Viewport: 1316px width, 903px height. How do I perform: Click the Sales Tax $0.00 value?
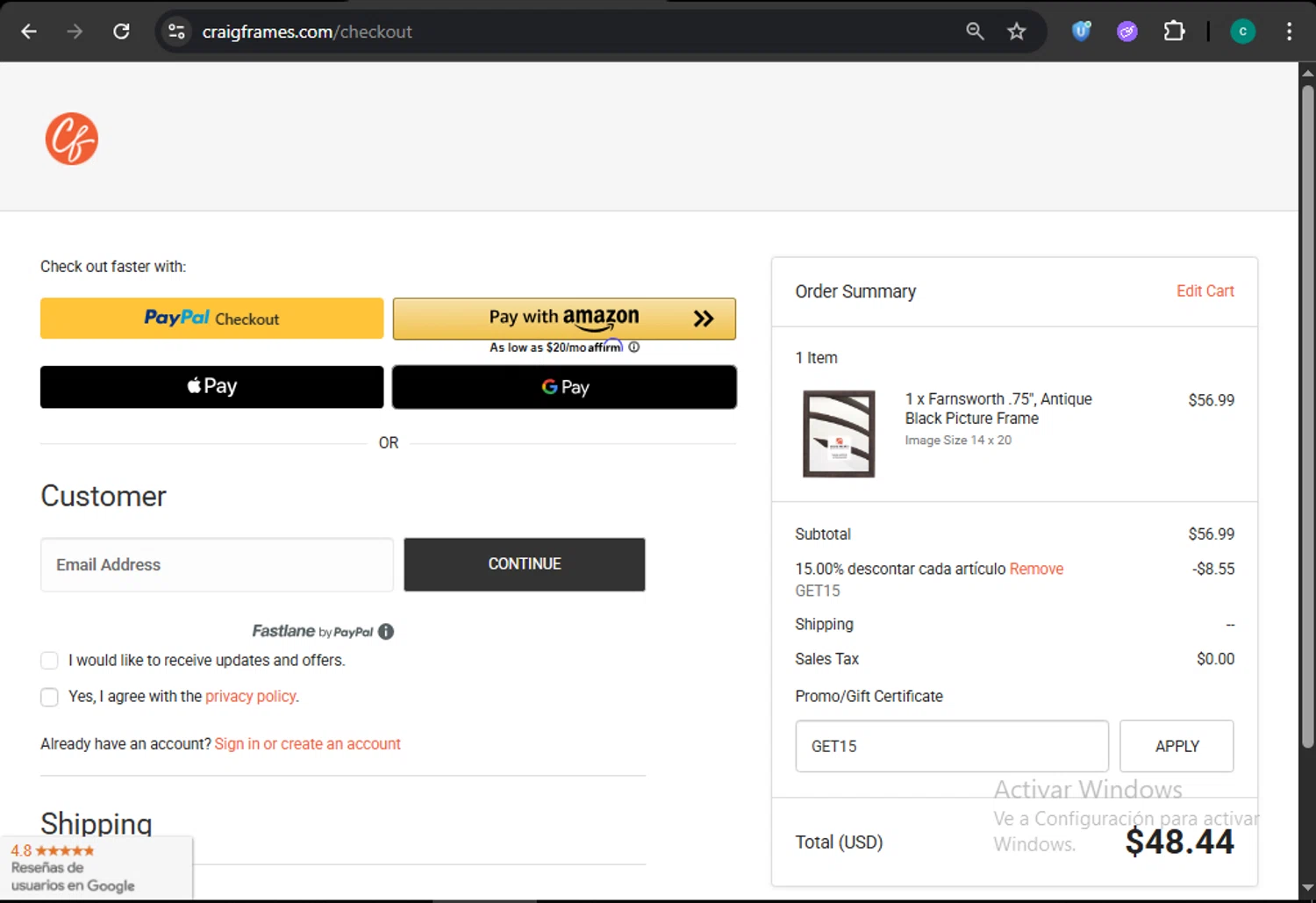pyautogui.click(x=1215, y=658)
